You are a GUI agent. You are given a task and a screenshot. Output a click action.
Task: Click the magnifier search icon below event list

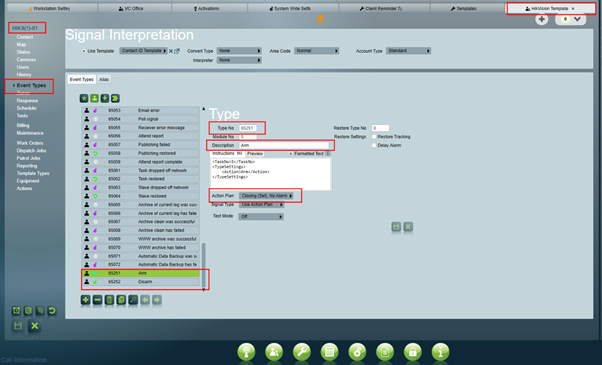click(133, 300)
